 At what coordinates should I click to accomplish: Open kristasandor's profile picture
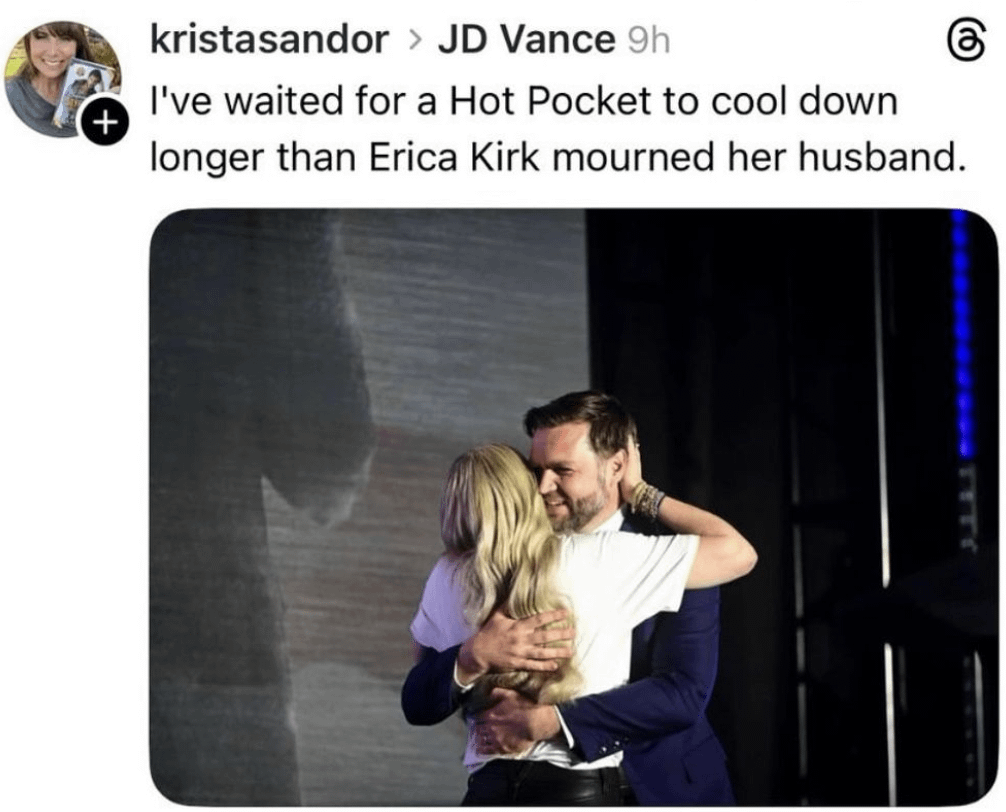(x=62, y=78)
